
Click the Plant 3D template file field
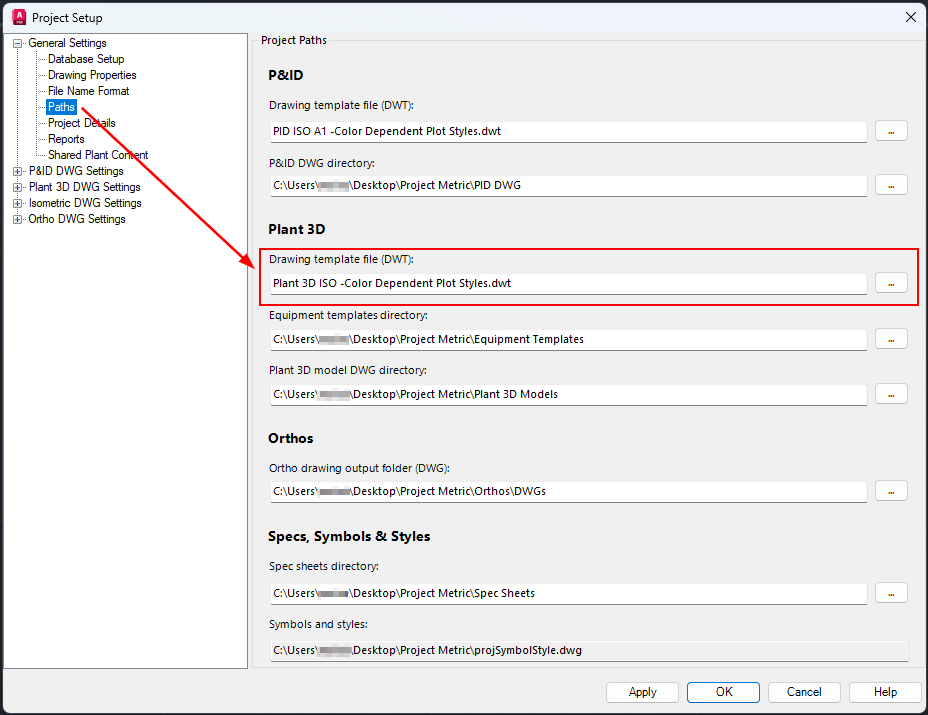click(569, 284)
